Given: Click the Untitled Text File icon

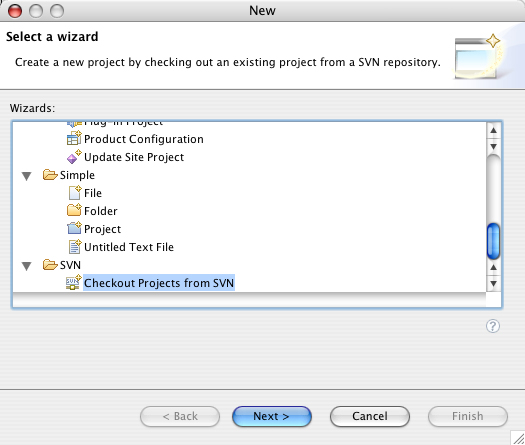Looking at the screenshot, I should pyautogui.click(x=75, y=247).
